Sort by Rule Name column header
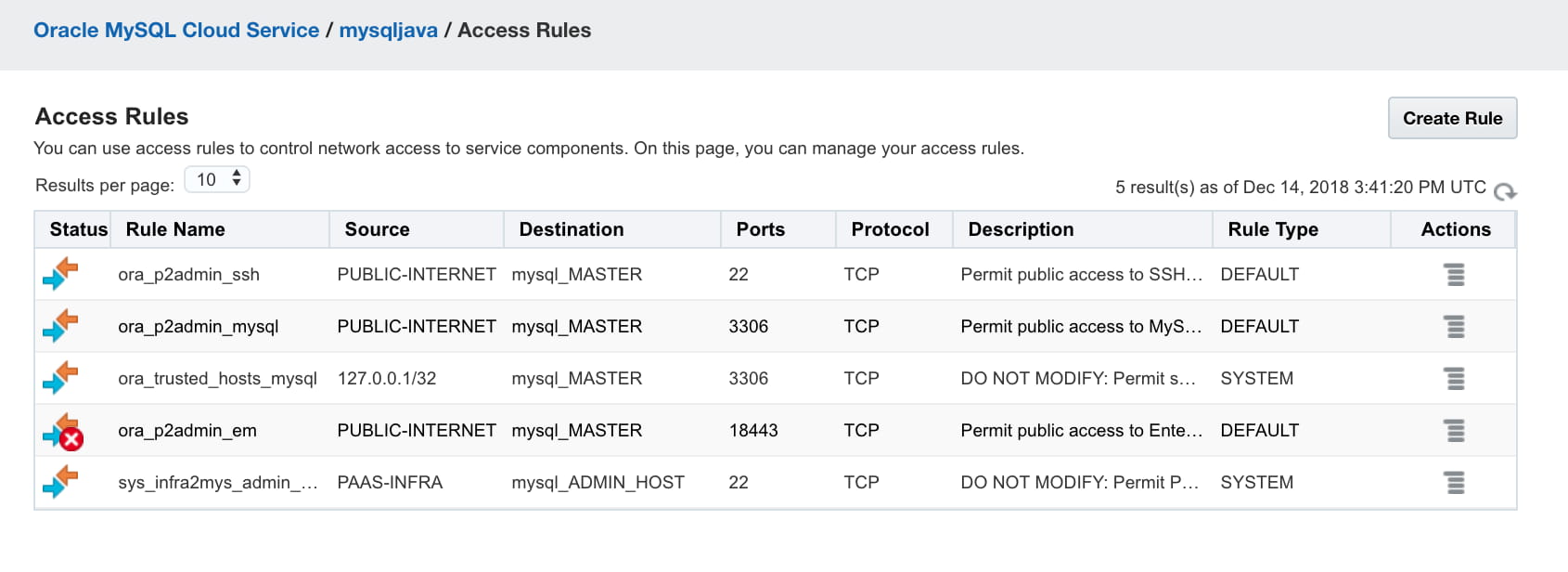1568x572 pixels. 175,229
